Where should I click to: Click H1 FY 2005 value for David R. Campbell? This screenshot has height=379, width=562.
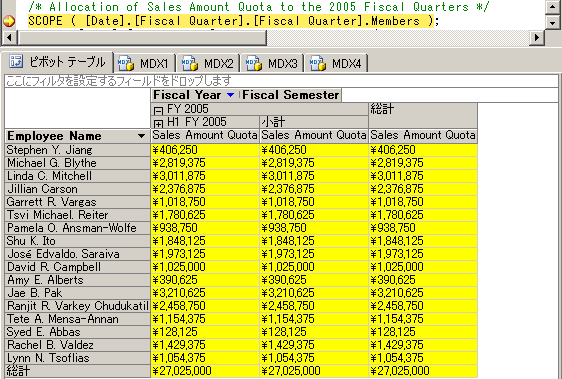[205, 267]
